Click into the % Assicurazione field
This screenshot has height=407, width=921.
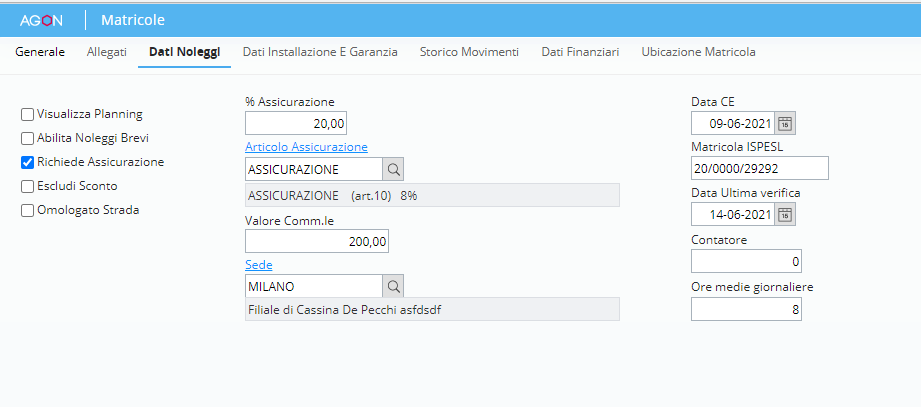click(296, 123)
